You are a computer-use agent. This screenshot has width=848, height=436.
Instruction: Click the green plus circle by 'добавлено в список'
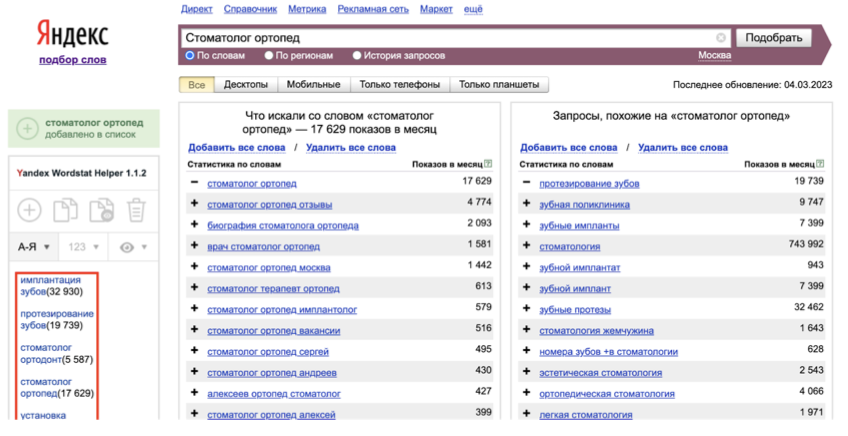click(x=27, y=129)
